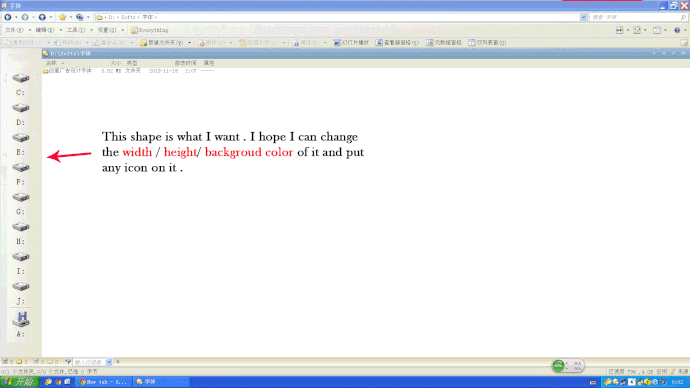Switch to the browser New tab taskbar button
Screen dimensions: 690x388
[x=103, y=382]
